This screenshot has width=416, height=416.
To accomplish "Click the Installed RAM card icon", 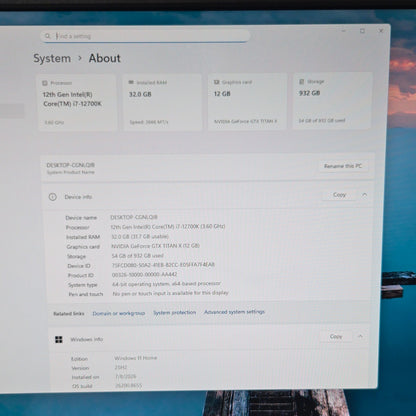I will pyautogui.click(x=131, y=82).
